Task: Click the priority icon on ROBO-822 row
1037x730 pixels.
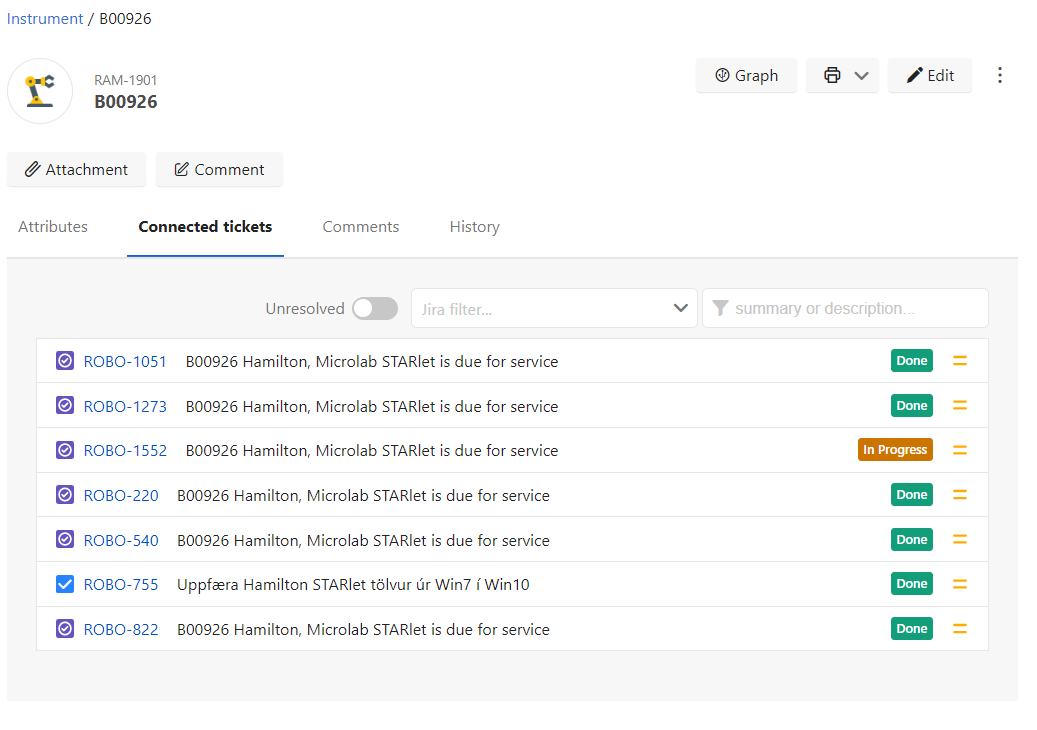Action: tap(960, 629)
